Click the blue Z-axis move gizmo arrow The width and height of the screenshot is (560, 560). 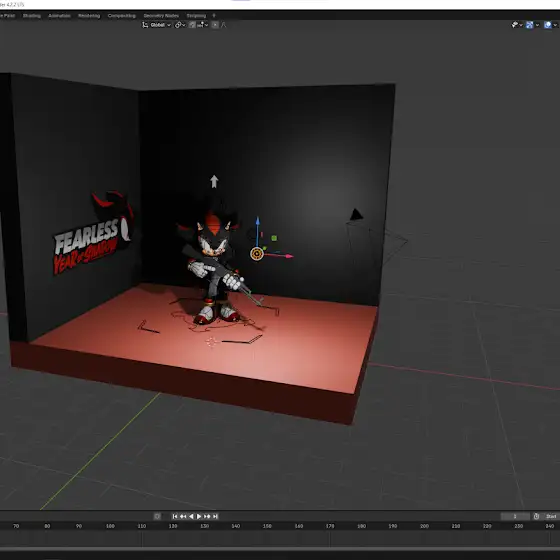point(258,221)
